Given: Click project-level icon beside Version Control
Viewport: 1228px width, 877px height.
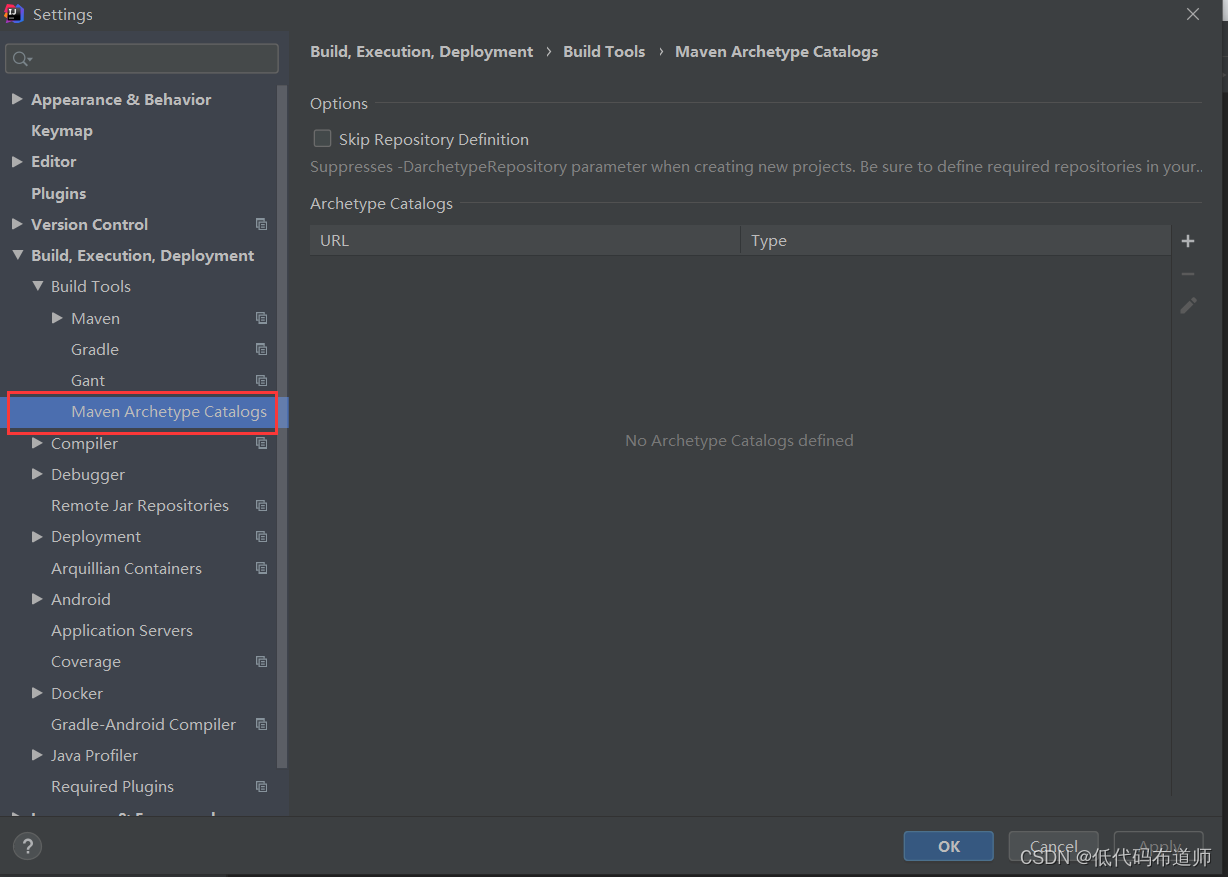Looking at the screenshot, I should pos(261,224).
